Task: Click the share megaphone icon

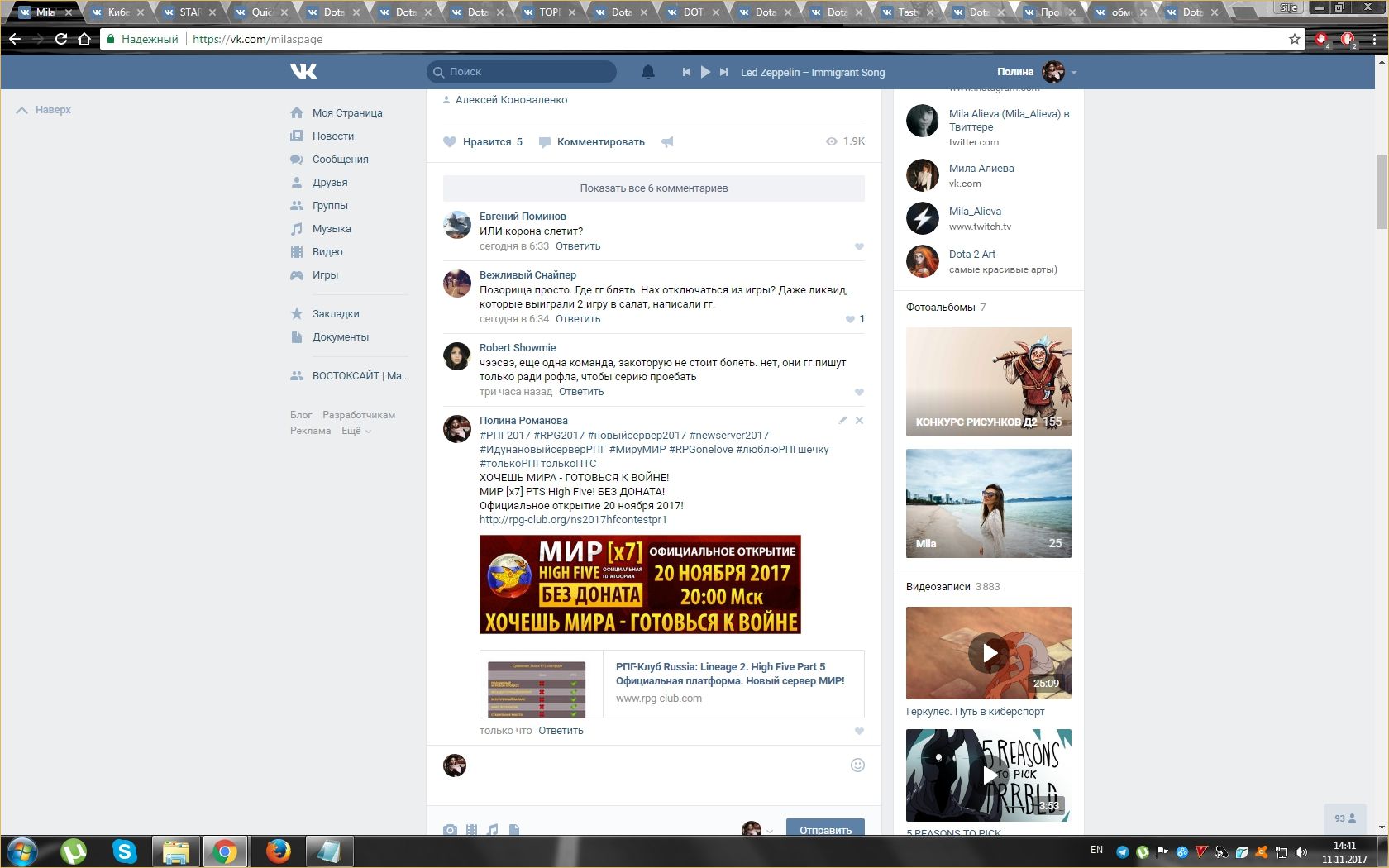Action: pyautogui.click(x=667, y=142)
